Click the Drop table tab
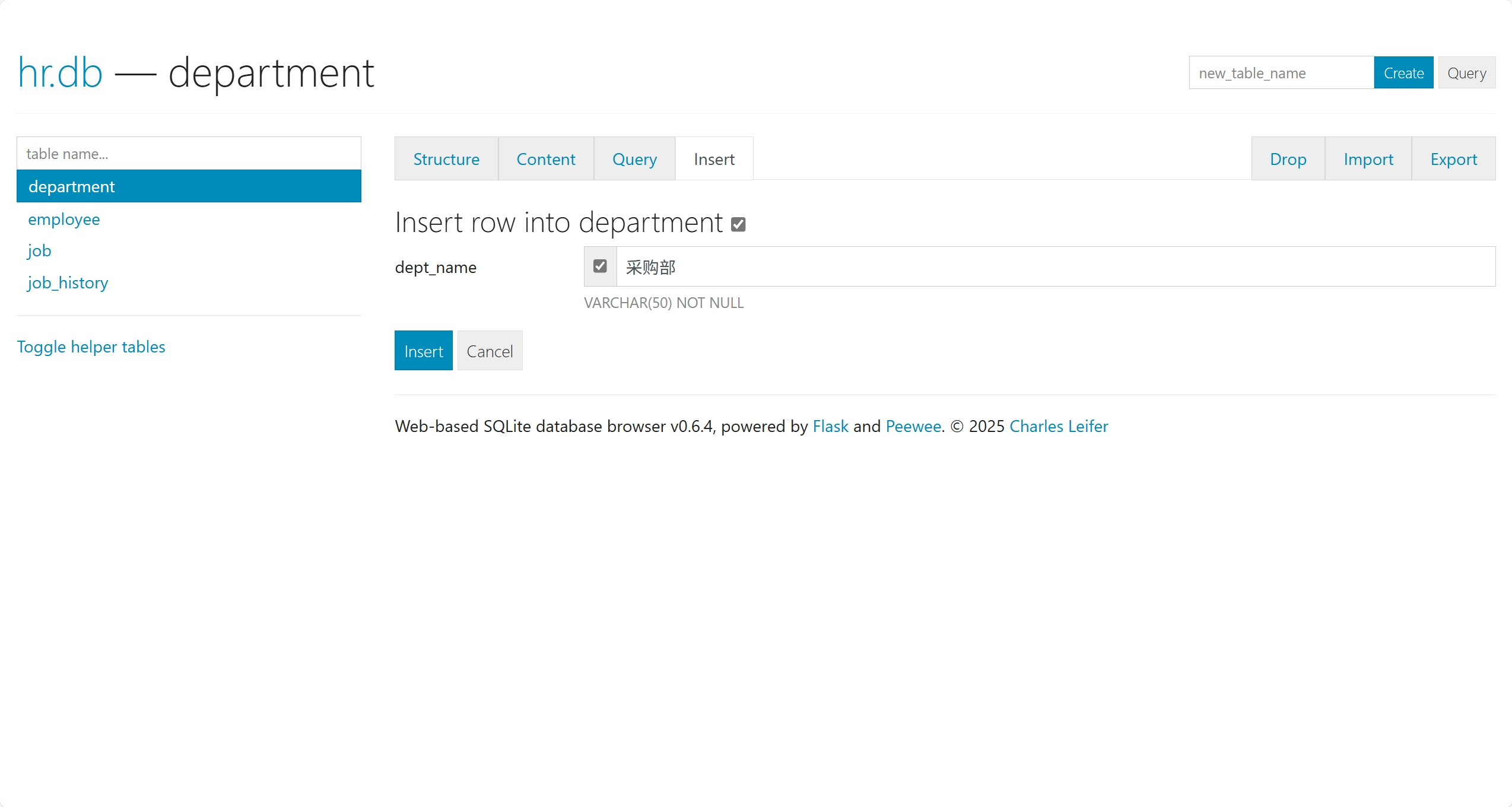1512x807 pixels. point(1288,159)
